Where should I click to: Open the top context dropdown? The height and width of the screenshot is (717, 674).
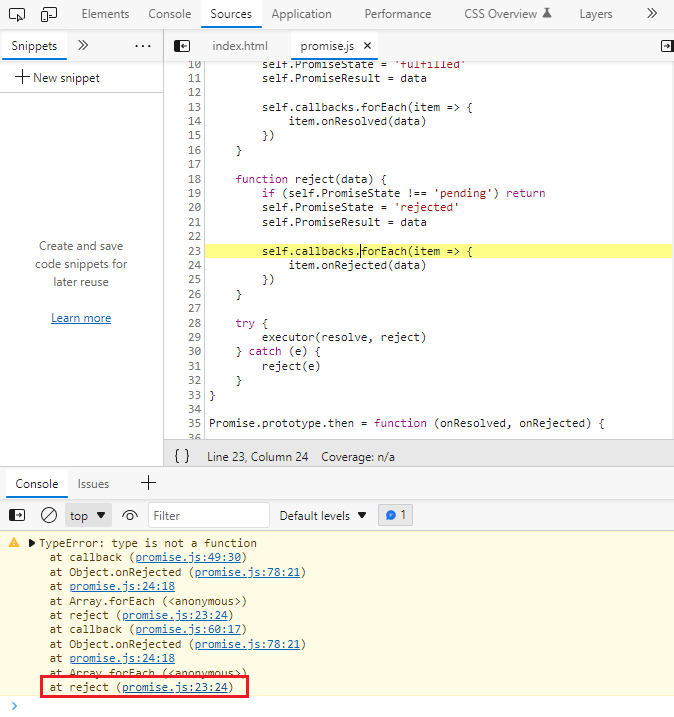[87, 515]
